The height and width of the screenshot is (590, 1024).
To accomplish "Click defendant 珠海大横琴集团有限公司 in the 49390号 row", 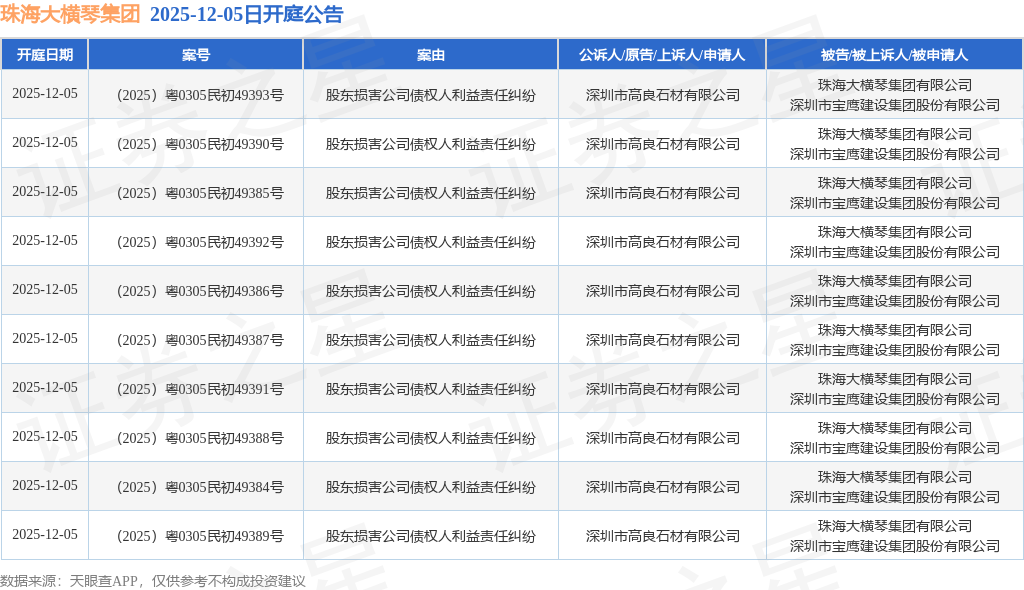I will point(895,134).
